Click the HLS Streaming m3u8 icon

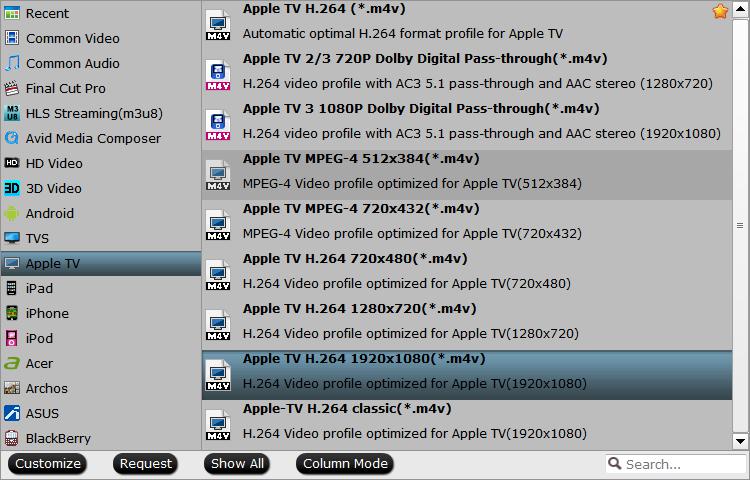pos(11,113)
